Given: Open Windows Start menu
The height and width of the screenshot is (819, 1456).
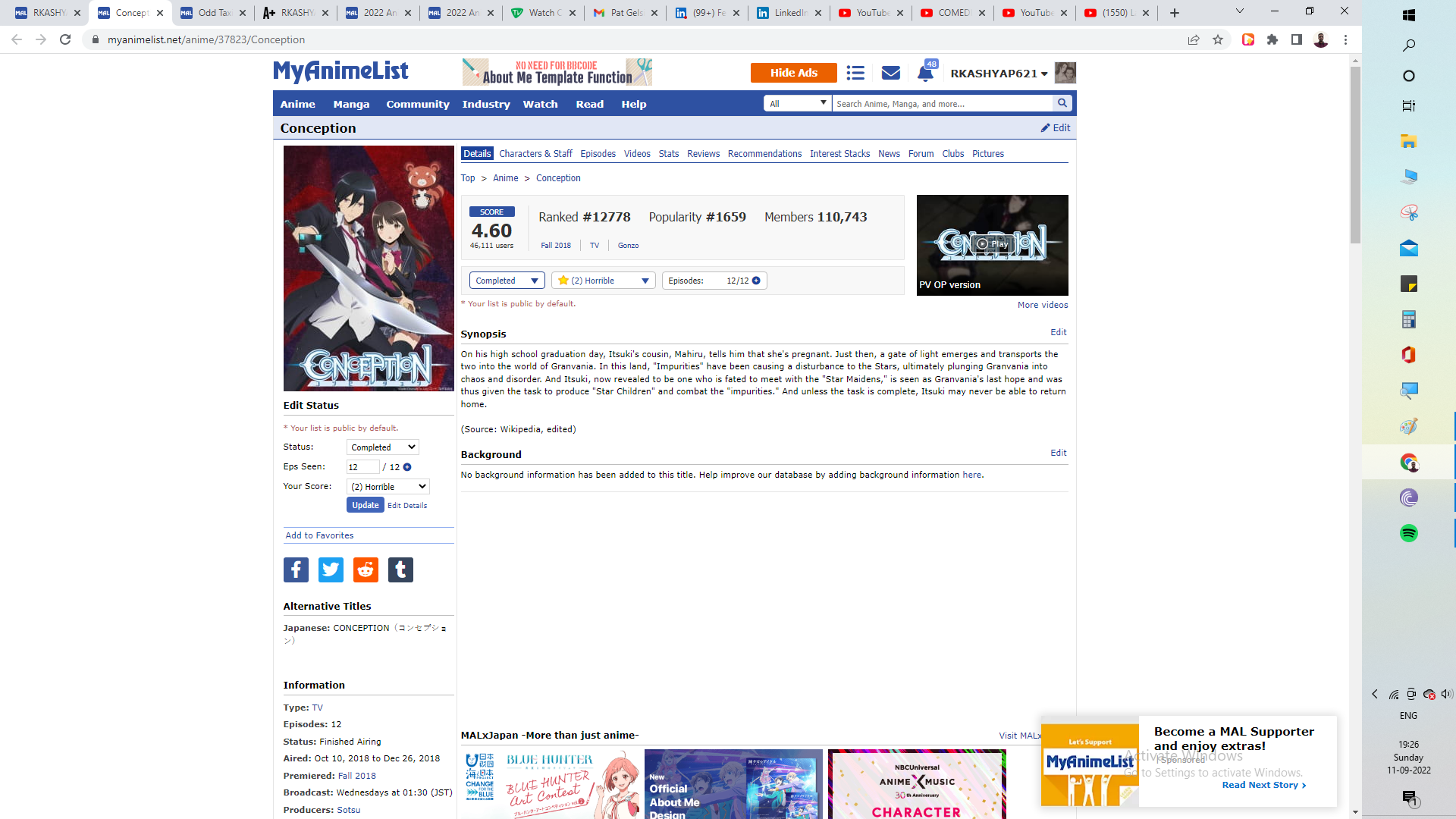Looking at the screenshot, I should (1409, 15).
